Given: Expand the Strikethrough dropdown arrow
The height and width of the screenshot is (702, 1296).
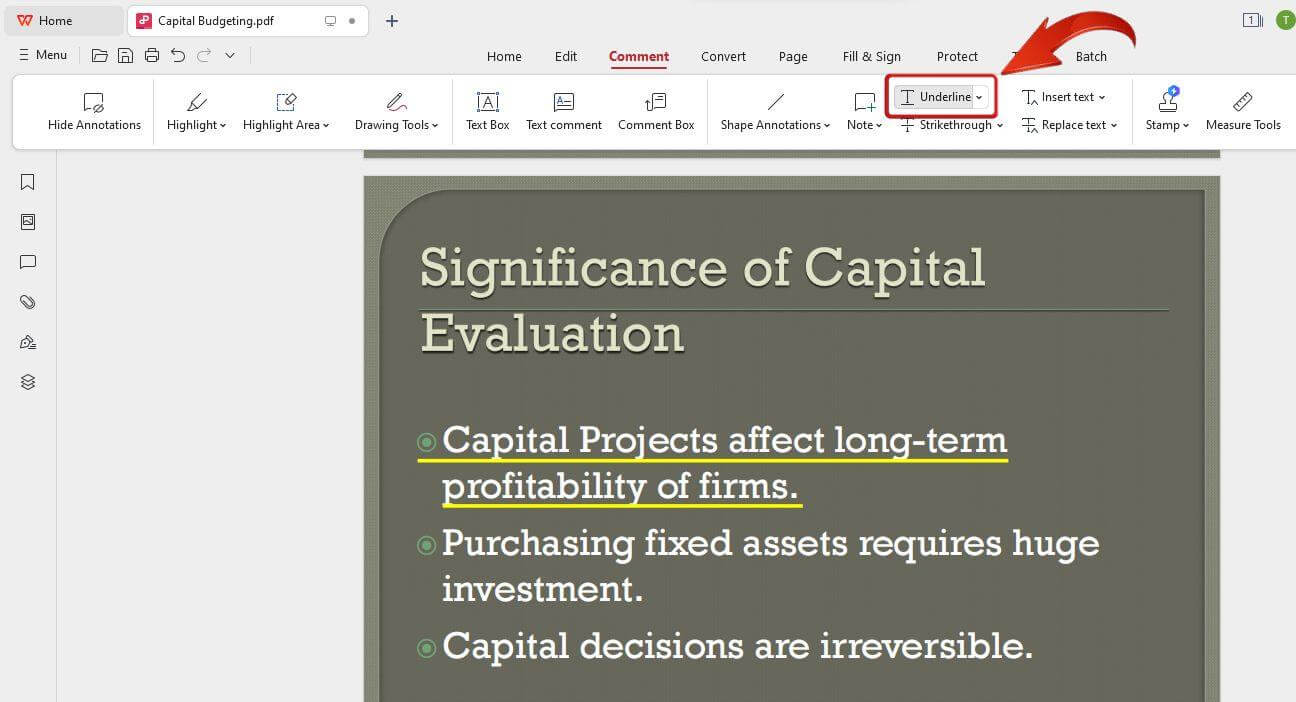Looking at the screenshot, I should pyautogui.click(x=1000, y=126).
